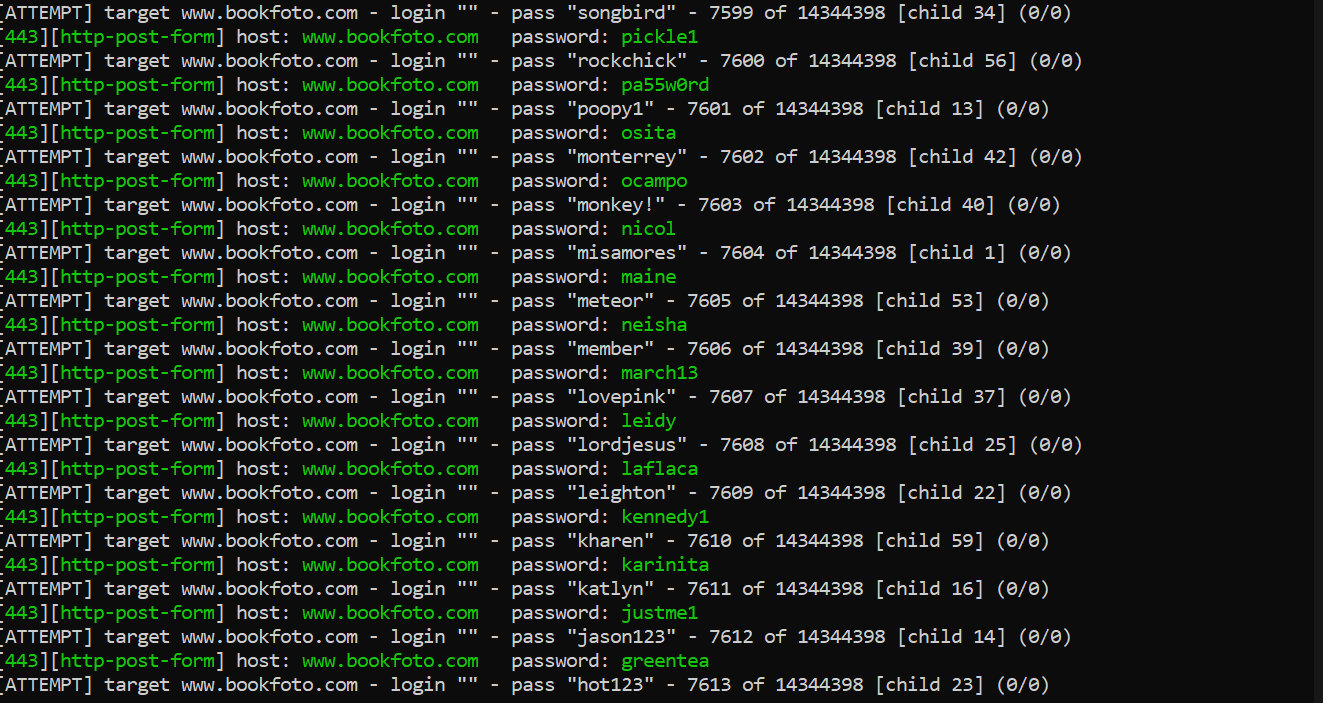The image size is (1323, 703).
Task: Click the attempted pass "lordjesus"
Action: (x=627, y=445)
